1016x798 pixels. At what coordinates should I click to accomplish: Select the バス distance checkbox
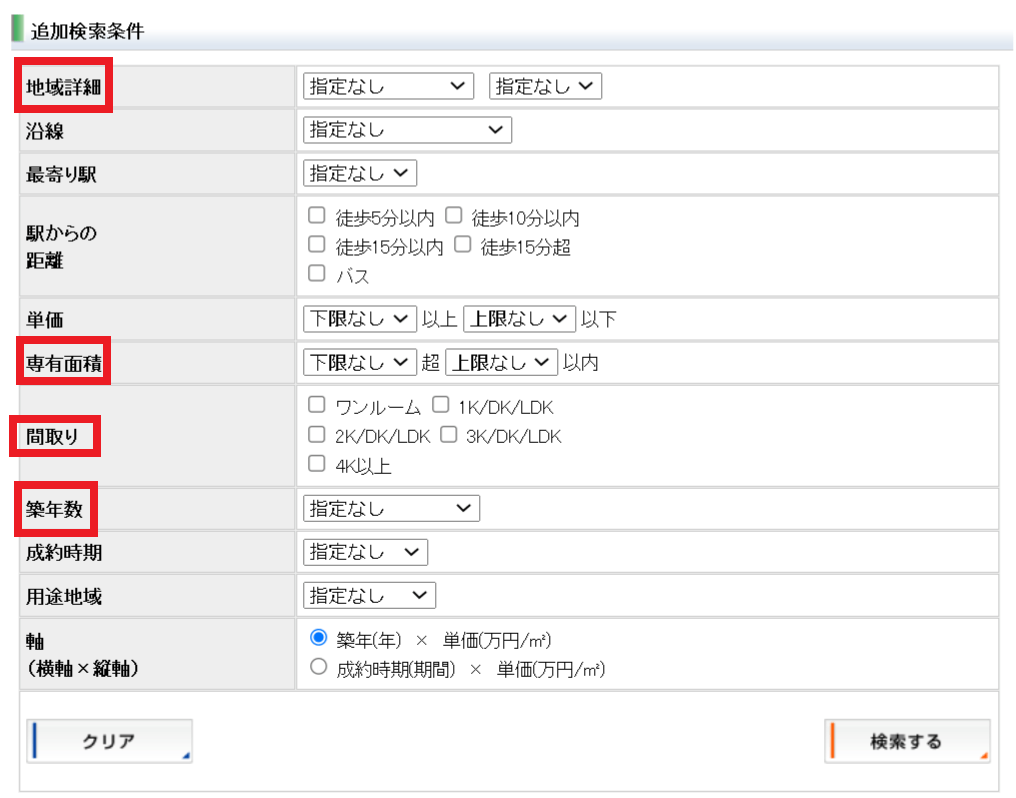[x=317, y=273]
